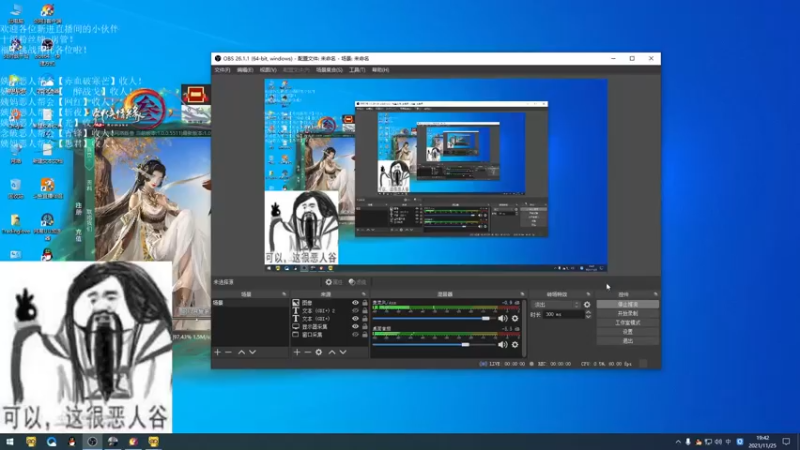Open the Edit menu in OBS

pyautogui.click(x=245, y=70)
